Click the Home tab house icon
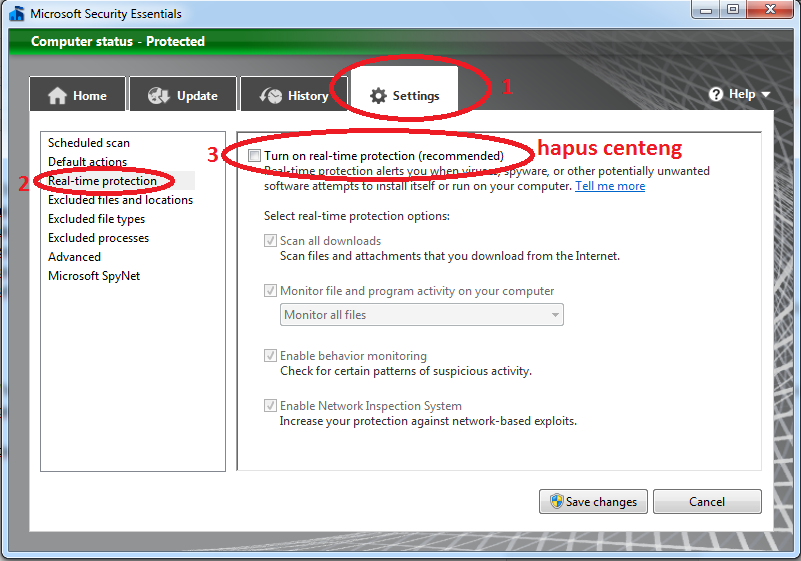Screen dimensions: 801x561 coord(57,96)
